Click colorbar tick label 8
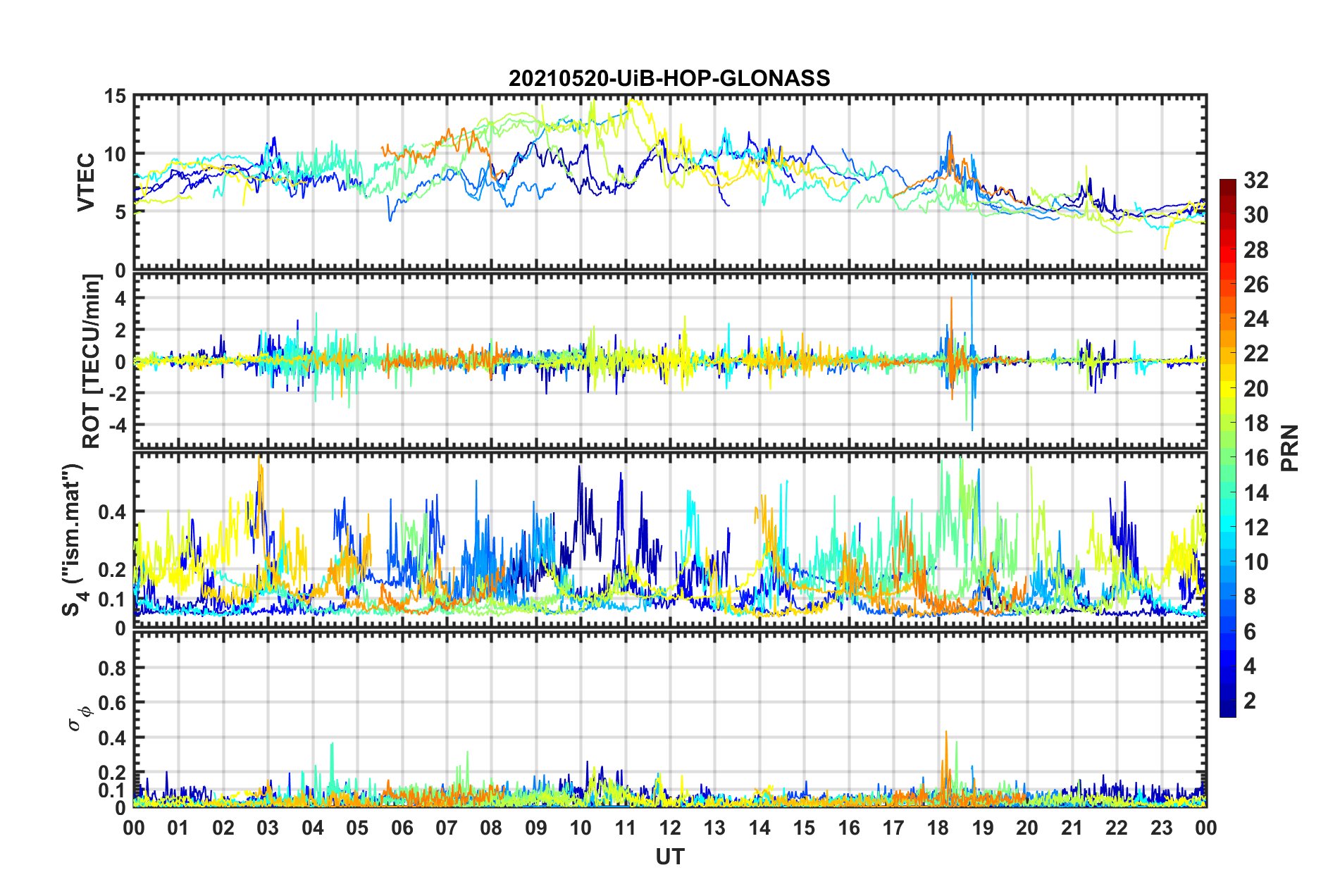1340x896 pixels. pos(1250,597)
